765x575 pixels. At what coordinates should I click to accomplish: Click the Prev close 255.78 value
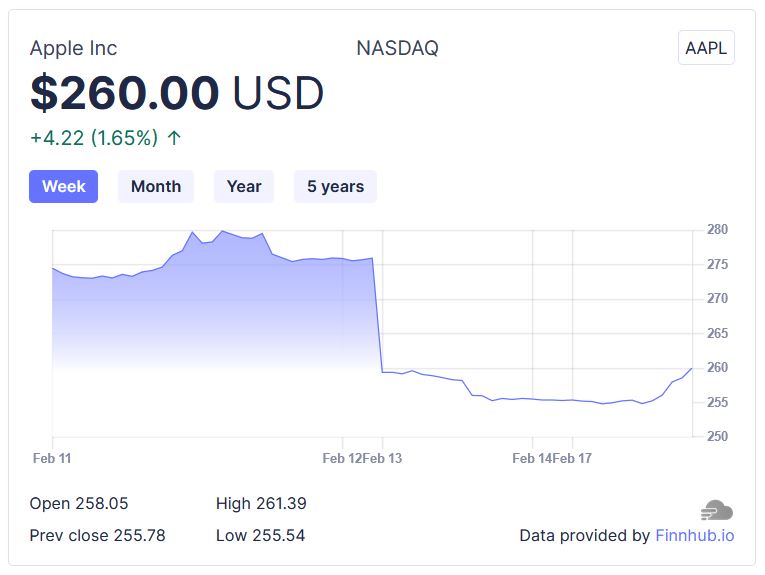[97, 535]
